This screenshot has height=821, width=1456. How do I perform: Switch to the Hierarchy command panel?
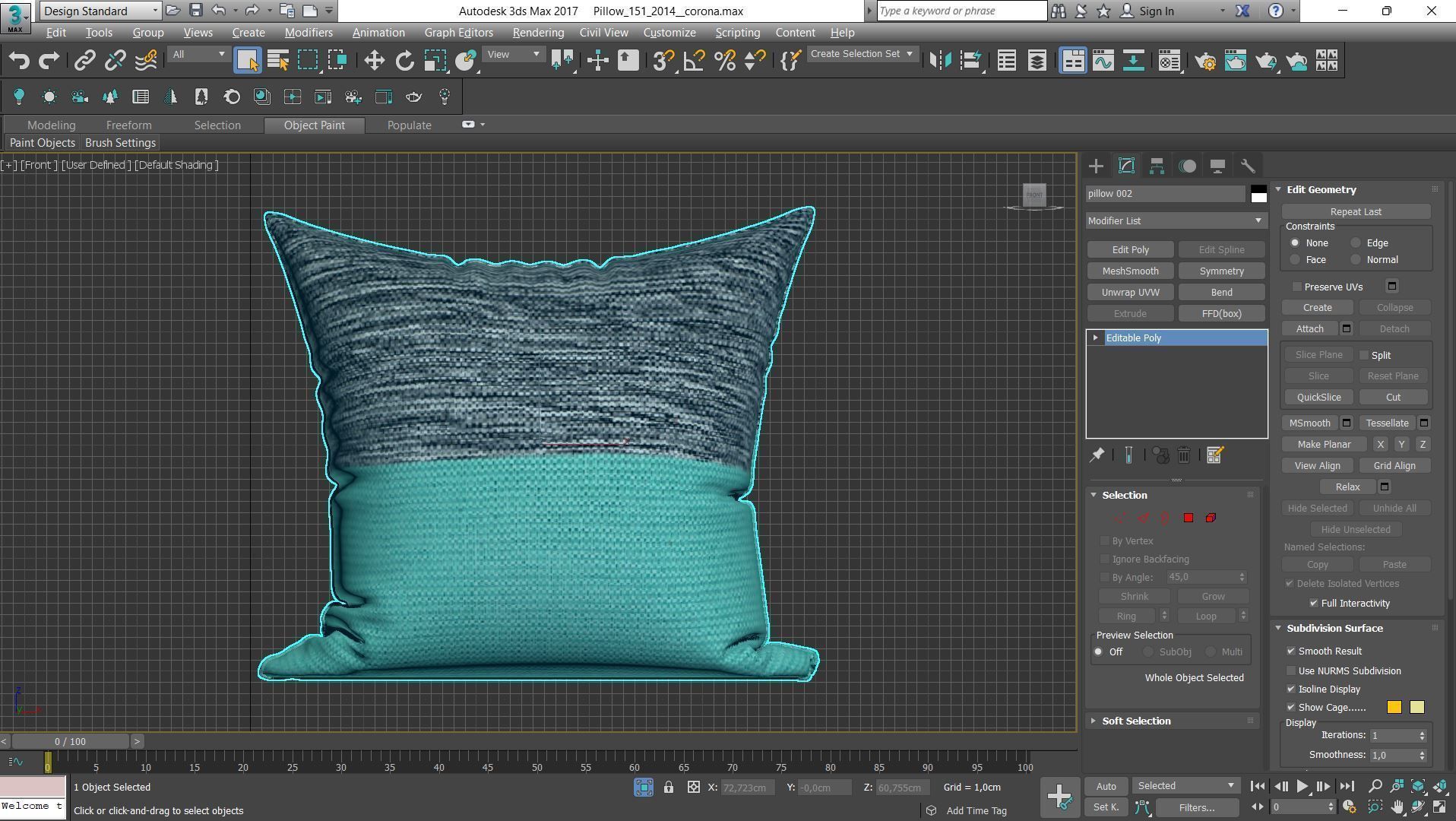click(x=1157, y=166)
